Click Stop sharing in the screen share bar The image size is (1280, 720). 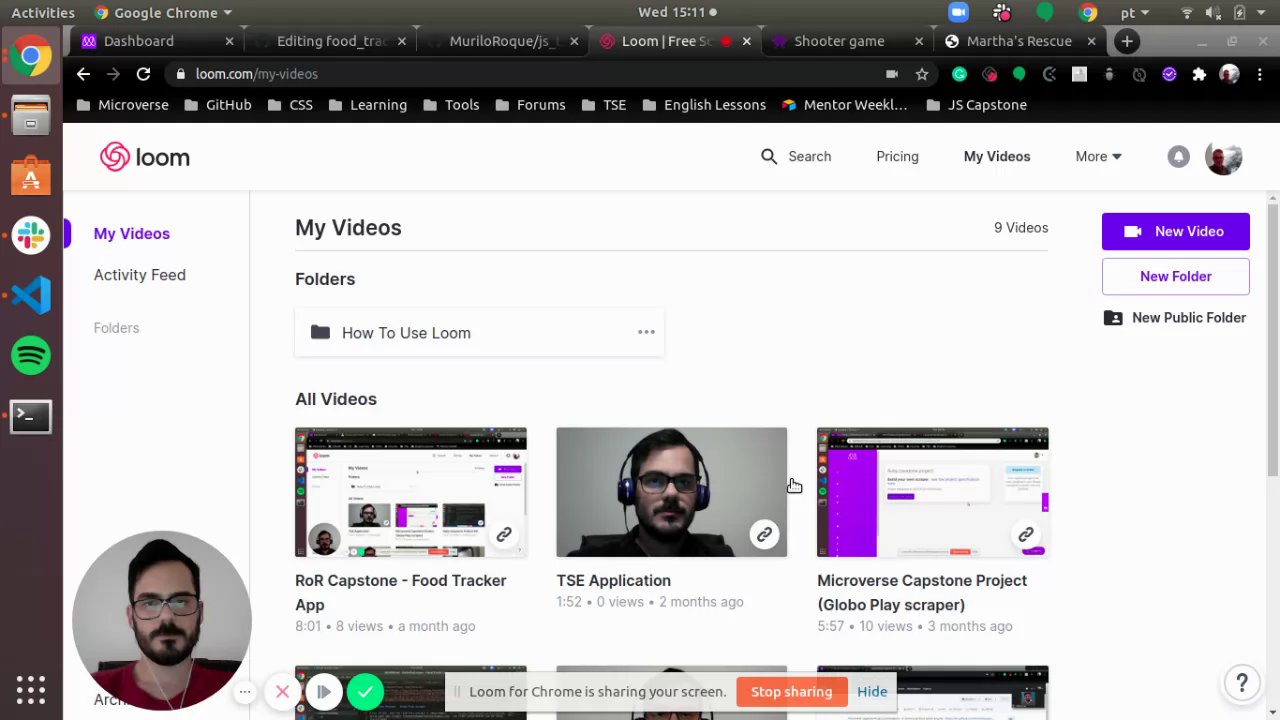[791, 691]
